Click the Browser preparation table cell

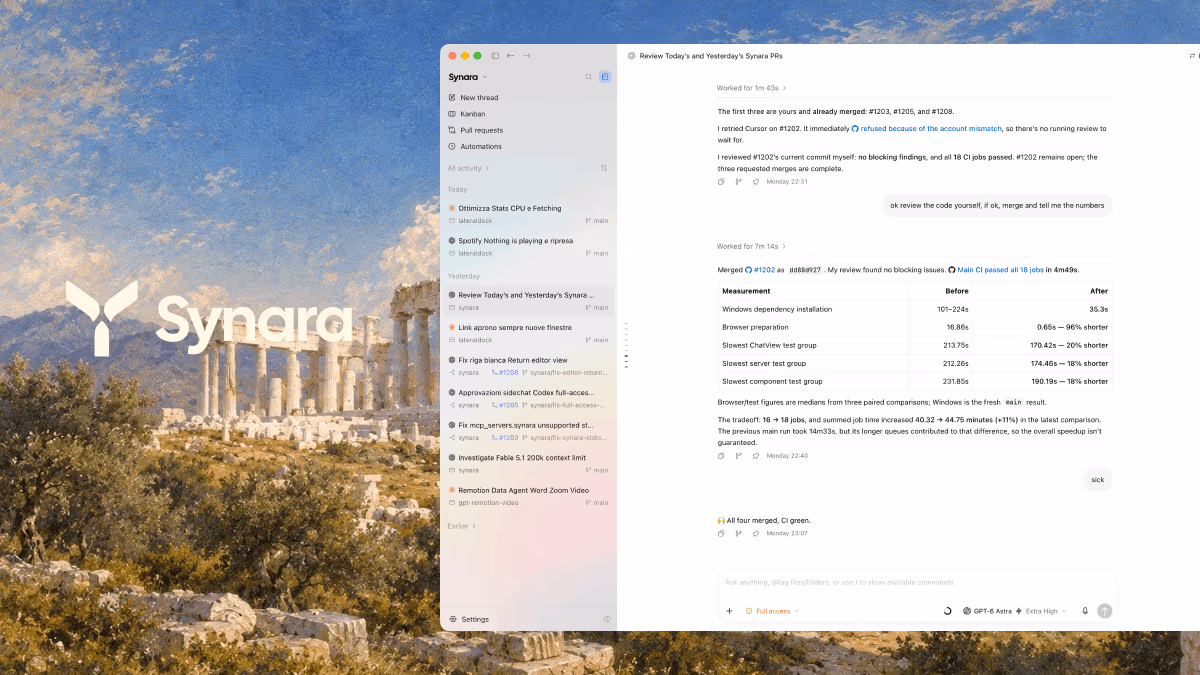tap(813, 327)
